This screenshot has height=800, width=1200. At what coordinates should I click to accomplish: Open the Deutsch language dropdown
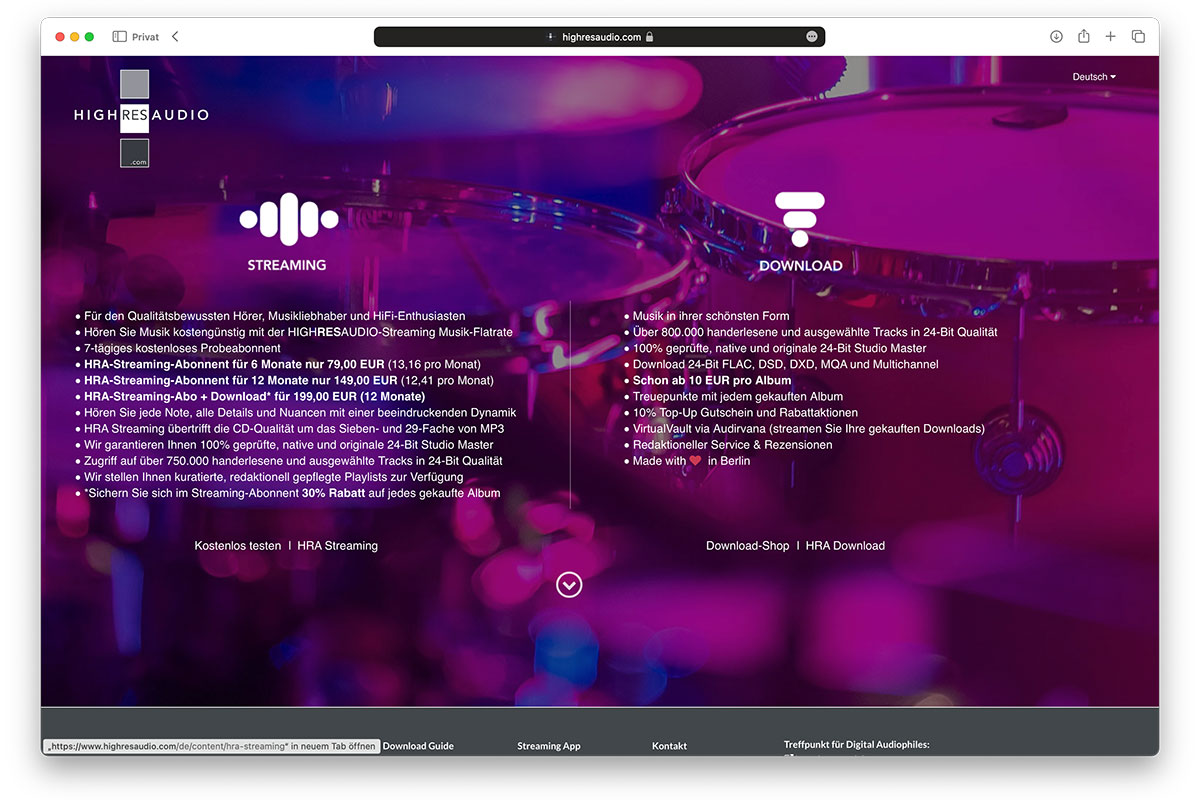click(x=1094, y=77)
